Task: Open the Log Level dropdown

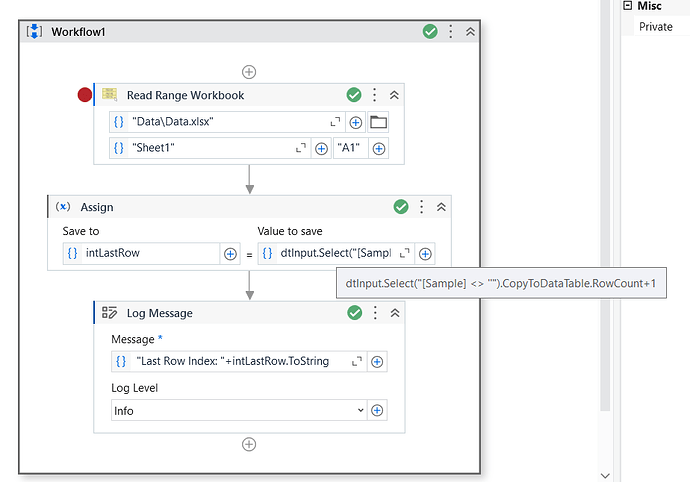Action: click(x=361, y=410)
